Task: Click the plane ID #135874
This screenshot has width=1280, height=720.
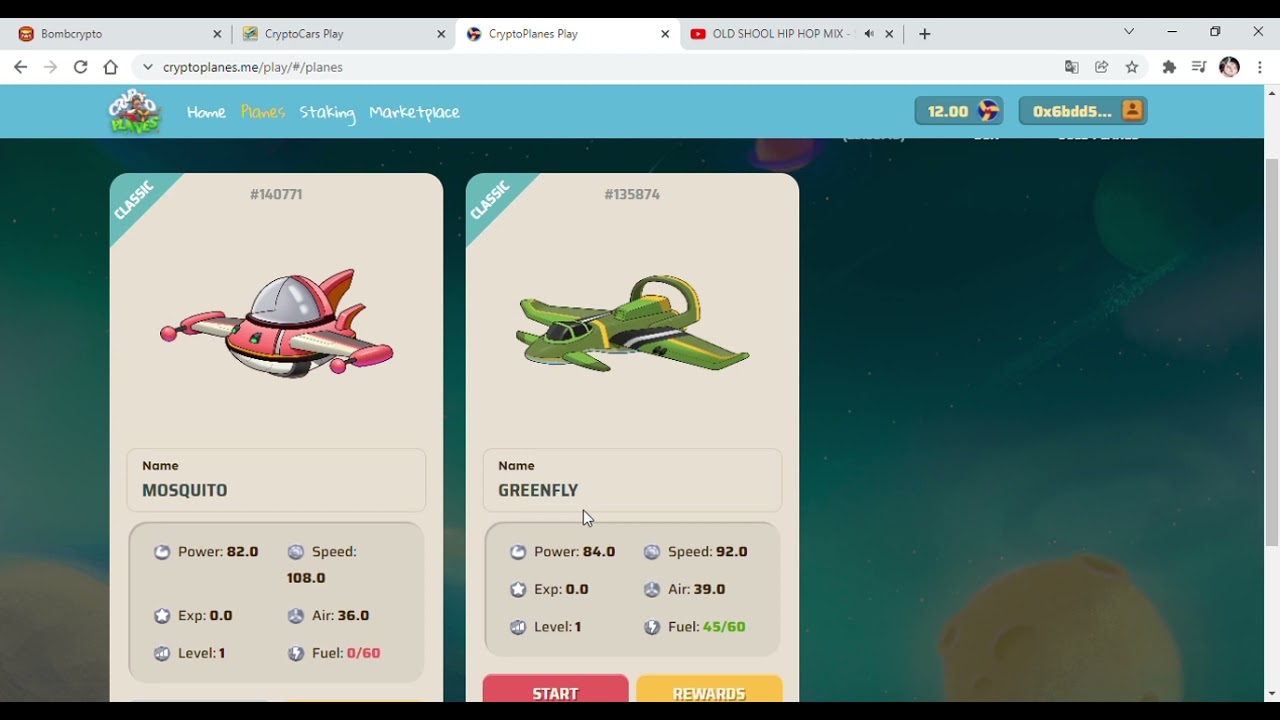Action: pyautogui.click(x=632, y=194)
